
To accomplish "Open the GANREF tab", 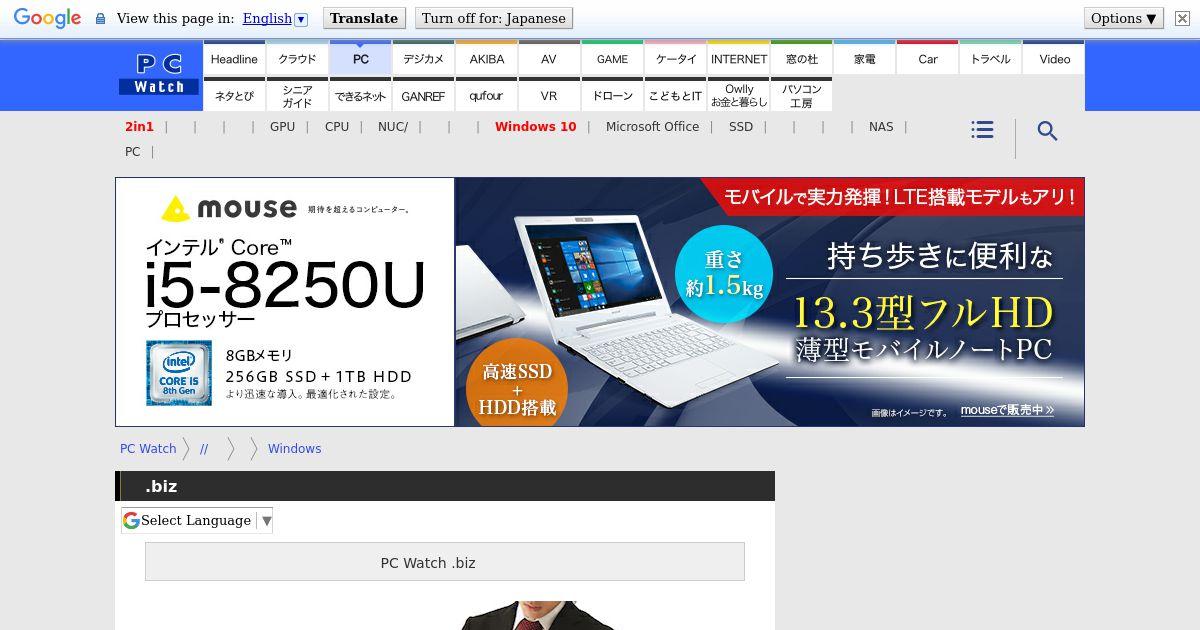I will click(x=423, y=95).
